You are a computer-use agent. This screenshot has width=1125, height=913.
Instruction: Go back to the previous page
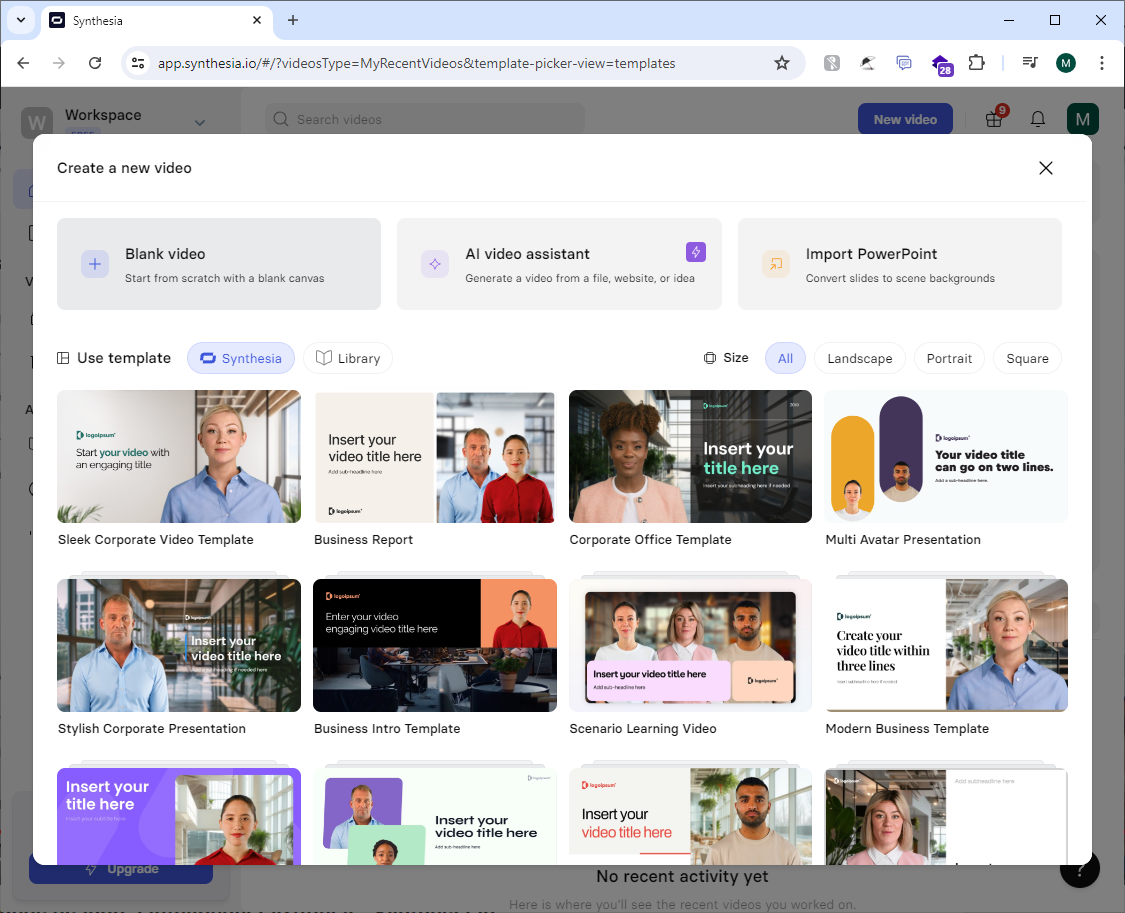(x=23, y=63)
